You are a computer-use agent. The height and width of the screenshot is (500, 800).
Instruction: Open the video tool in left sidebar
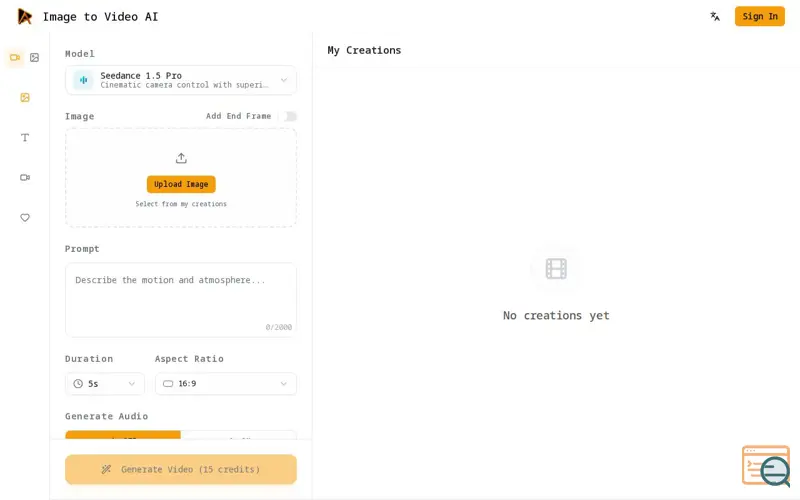[x=24, y=178]
